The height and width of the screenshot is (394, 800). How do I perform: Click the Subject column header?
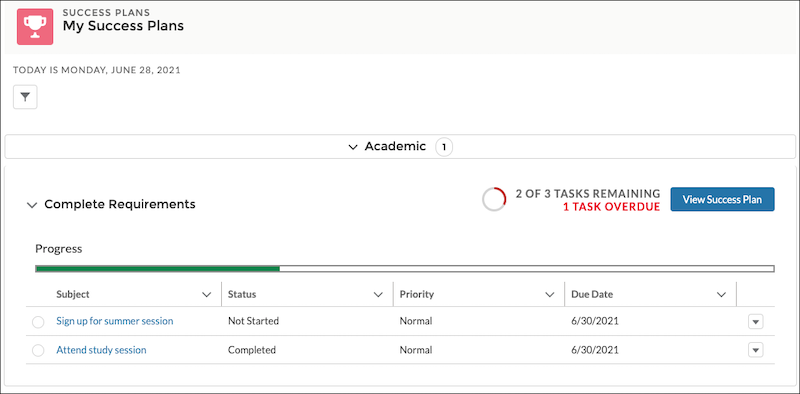point(72,294)
